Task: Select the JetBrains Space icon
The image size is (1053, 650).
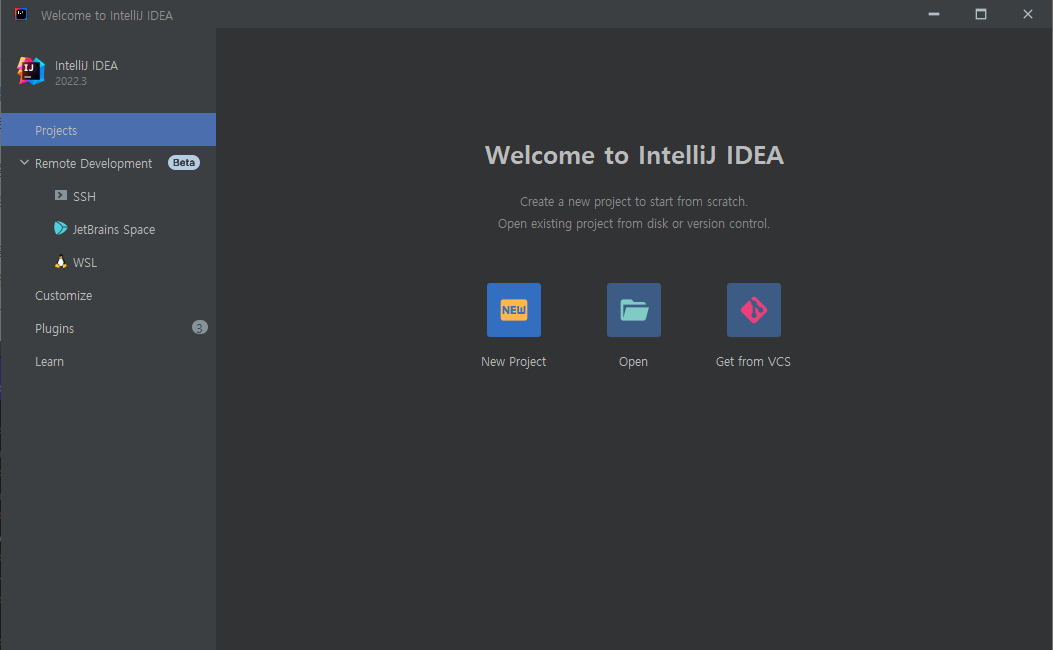Action: tap(59, 229)
